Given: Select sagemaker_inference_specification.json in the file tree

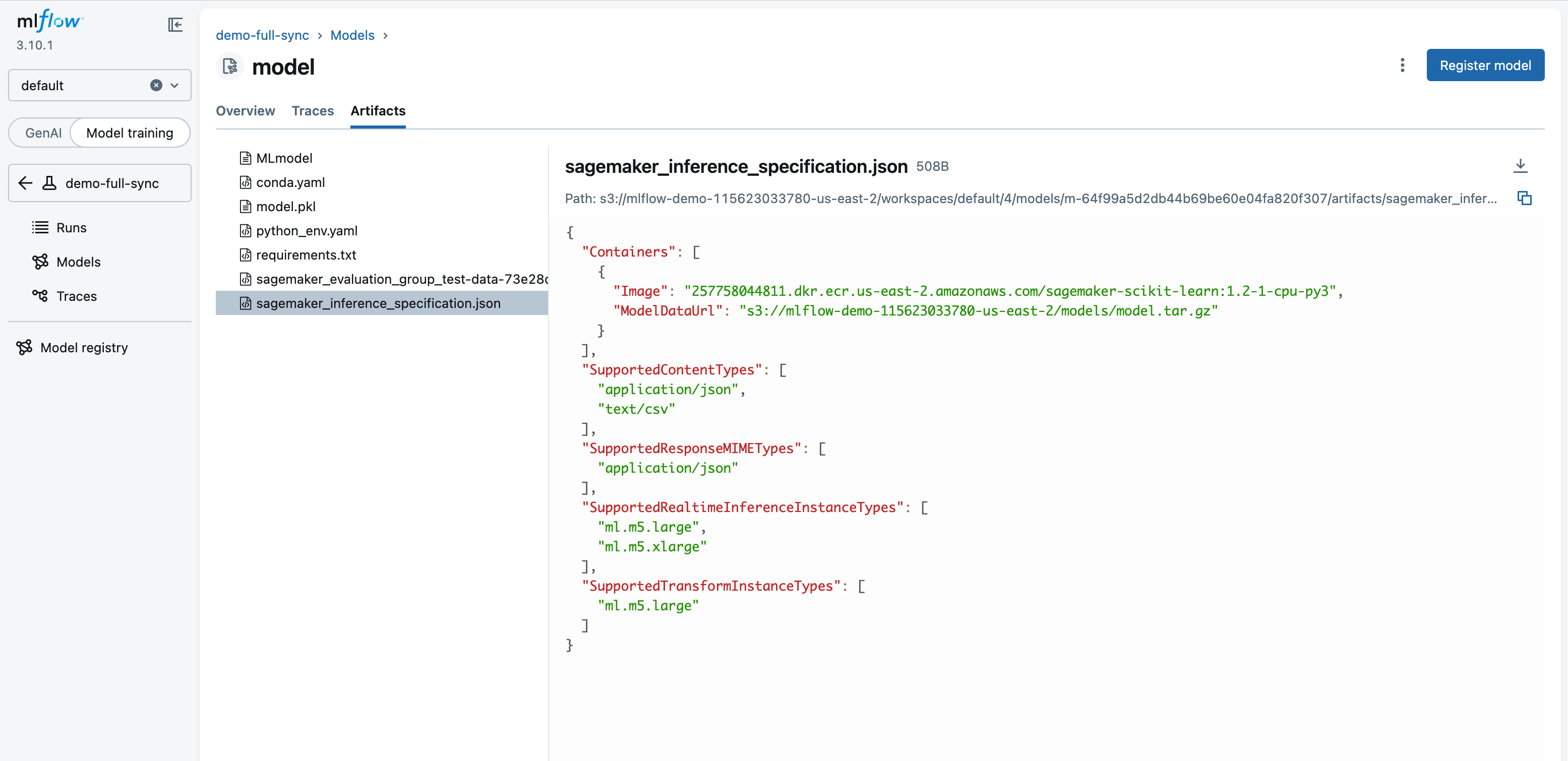Looking at the screenshot, I should [x=382, y=303].
